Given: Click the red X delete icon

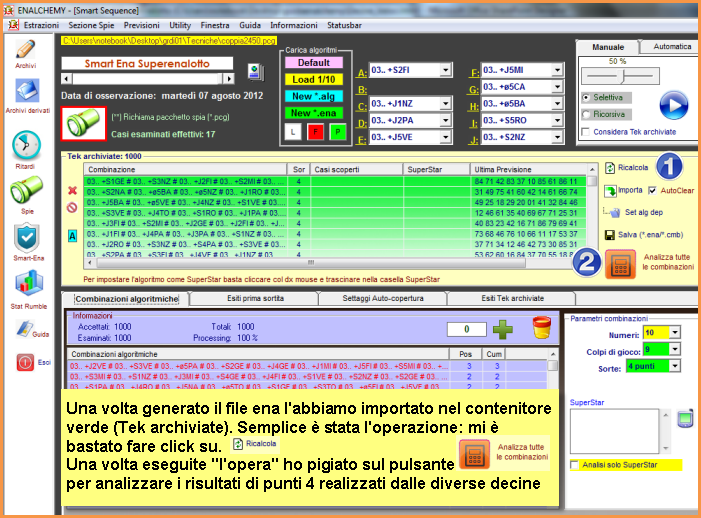Looking at the screenshot, I should click(72, 191).
